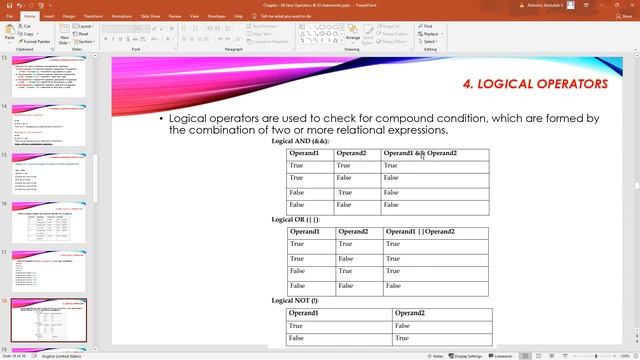Switch to the Design ribbon tab
Viewport: 640px width, 360px height.
point(69,16)
